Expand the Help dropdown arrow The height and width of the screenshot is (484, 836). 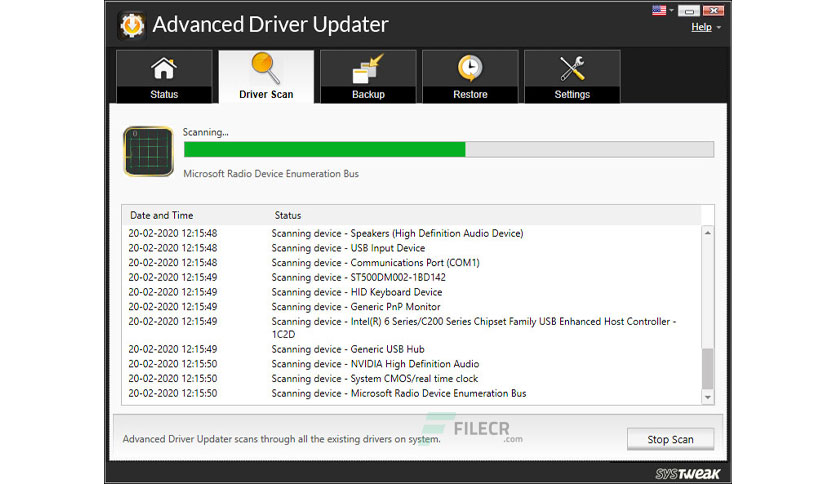[719, 27]
